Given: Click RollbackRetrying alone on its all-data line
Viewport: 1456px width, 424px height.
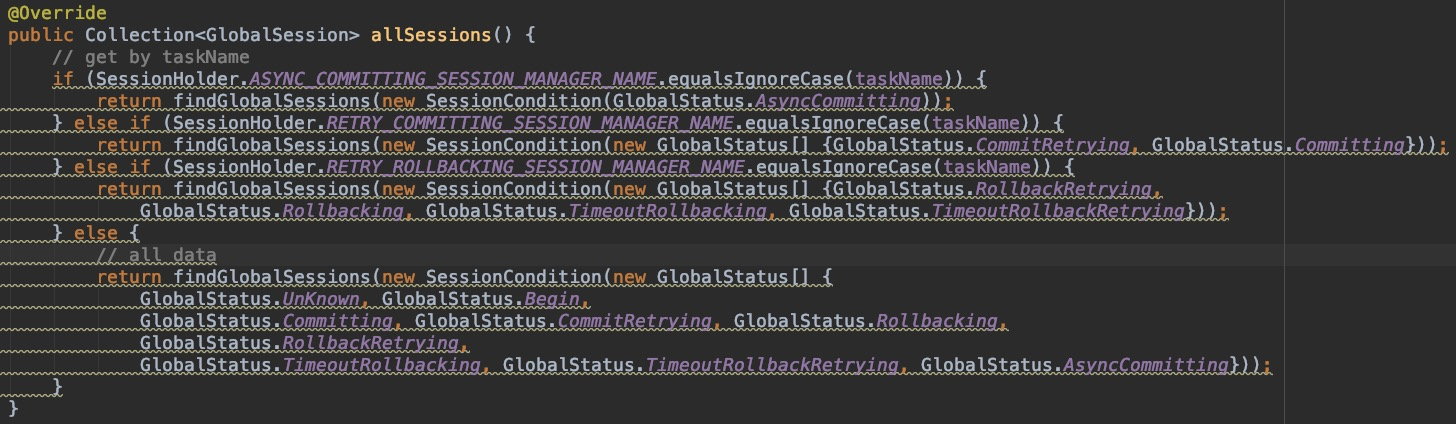Looking at the screenshot, I should (370, 343).
